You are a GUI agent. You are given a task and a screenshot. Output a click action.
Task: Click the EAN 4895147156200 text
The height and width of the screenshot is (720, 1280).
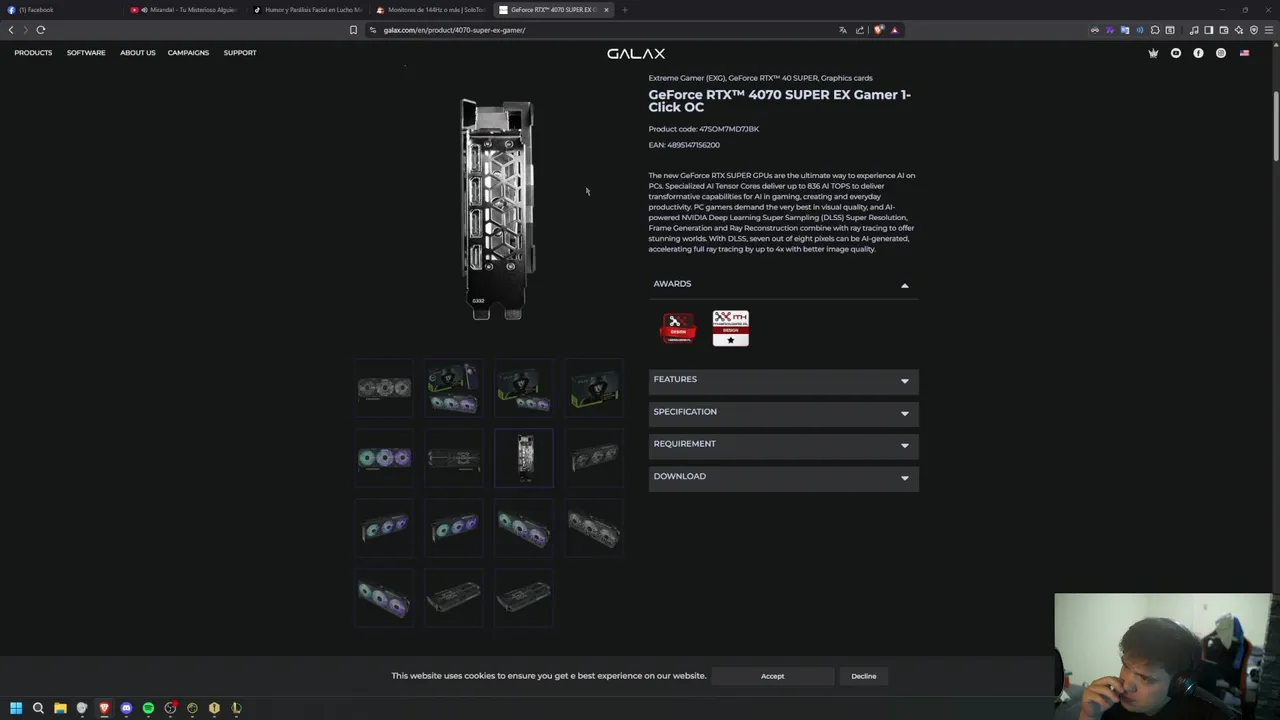point(684,145)
